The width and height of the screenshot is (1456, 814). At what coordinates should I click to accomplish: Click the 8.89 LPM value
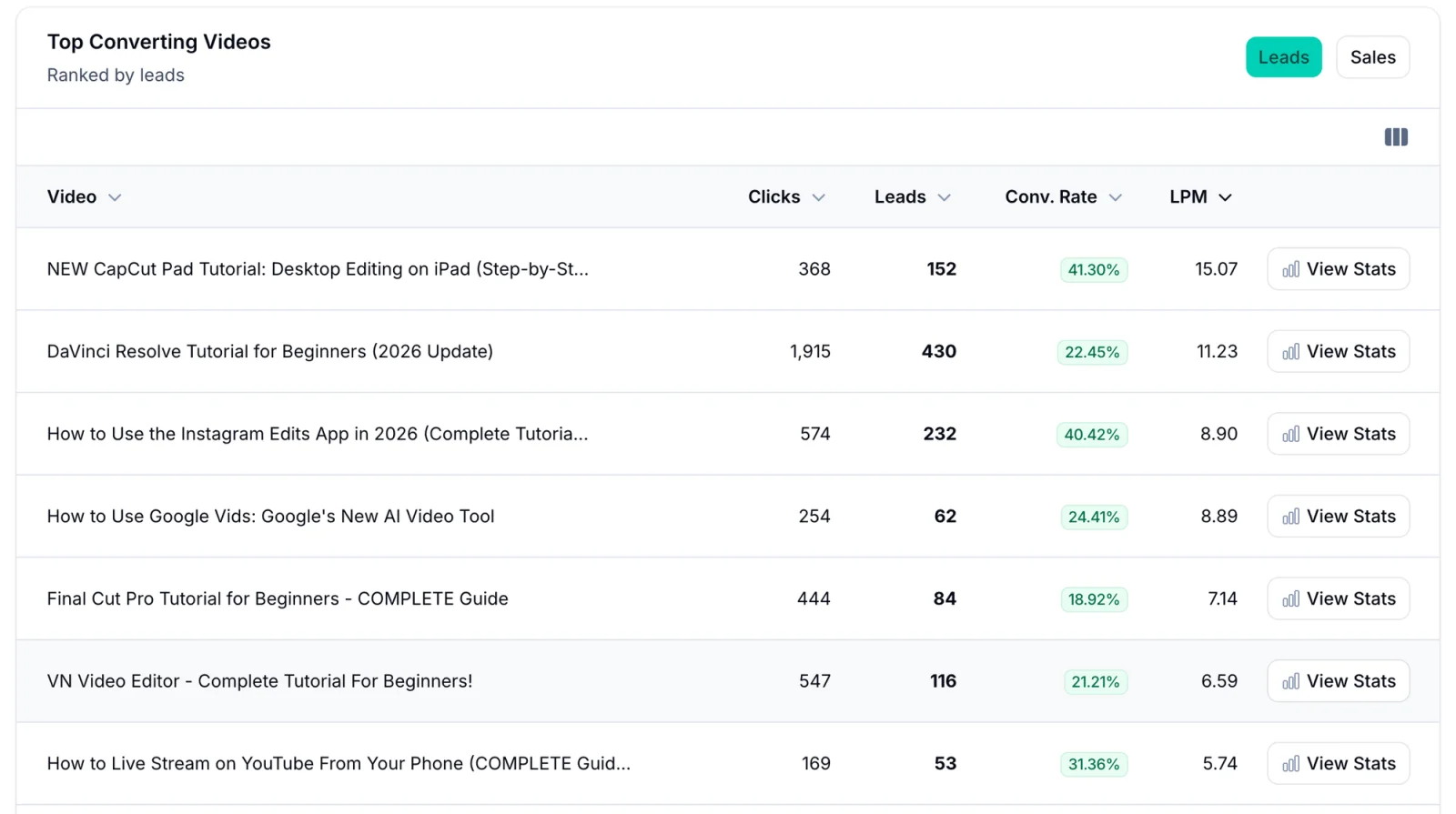1218,516
